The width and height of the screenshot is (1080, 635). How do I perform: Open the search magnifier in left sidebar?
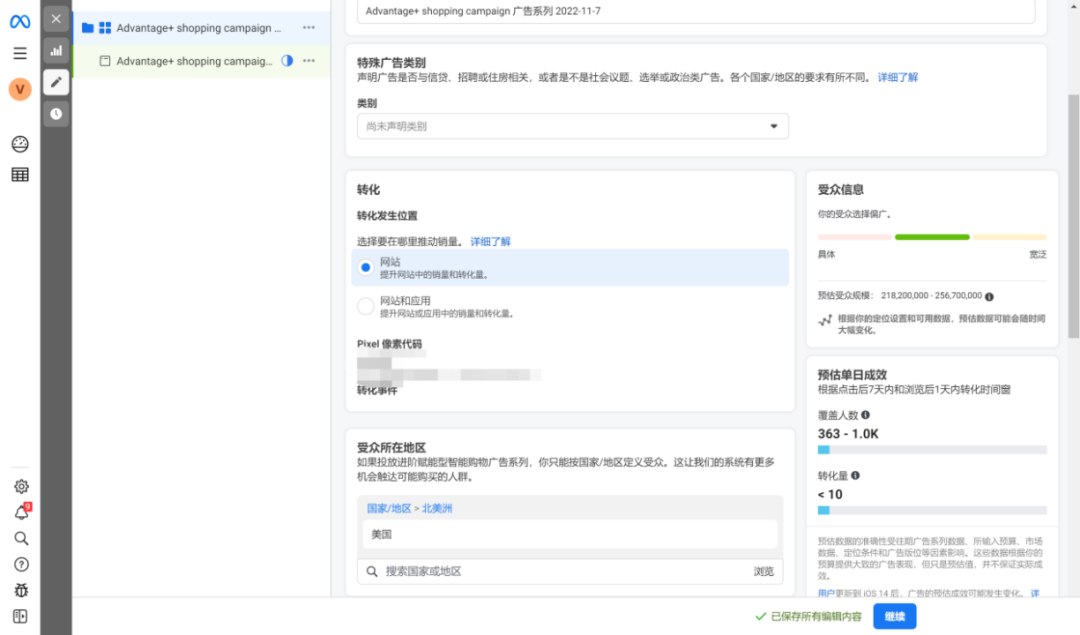tap(19, 538)
